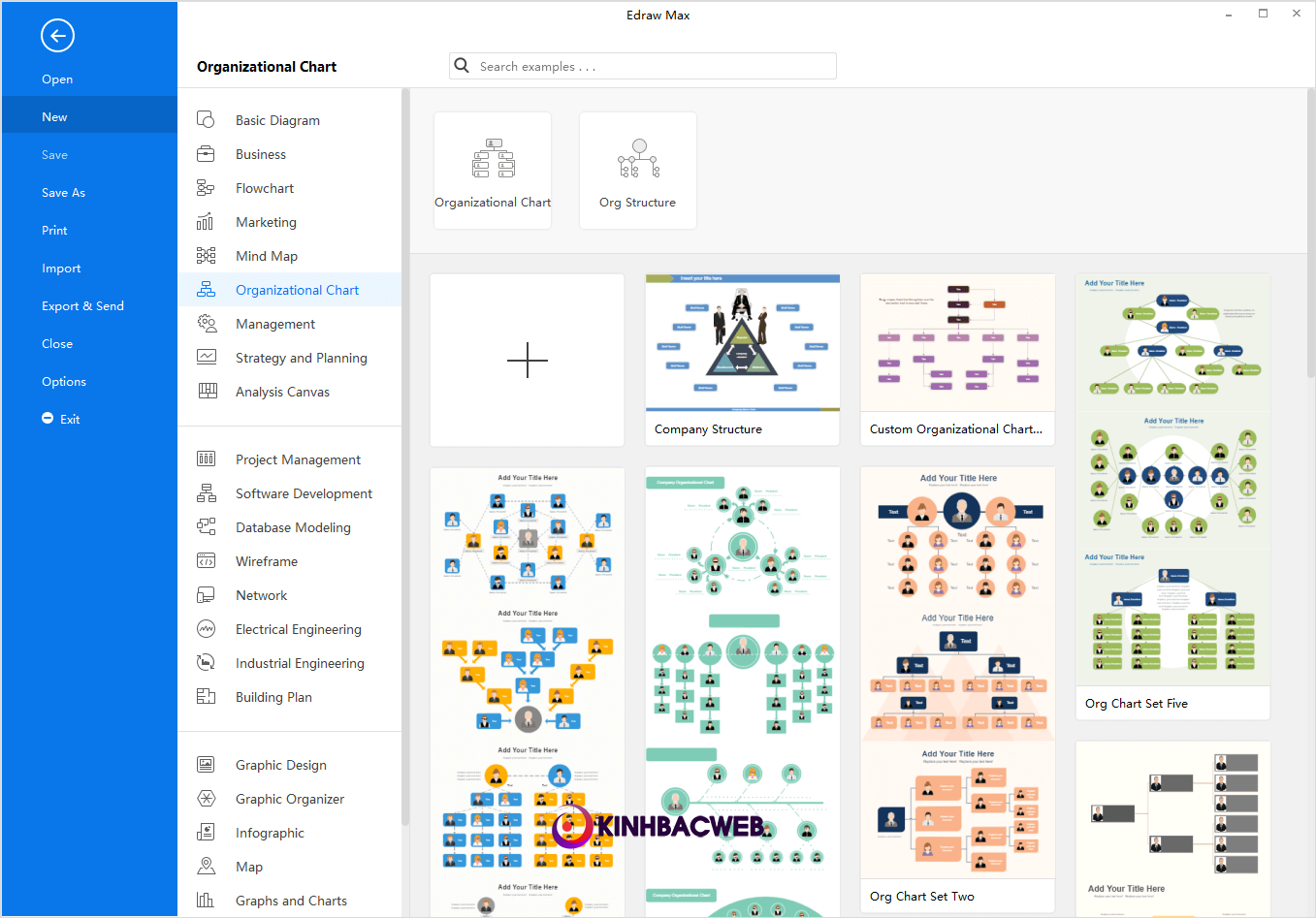Viewport: 1316px width, 918px height.
Task: Open the green Company Organizational Chart thumbnail
Action: [743, 691]
